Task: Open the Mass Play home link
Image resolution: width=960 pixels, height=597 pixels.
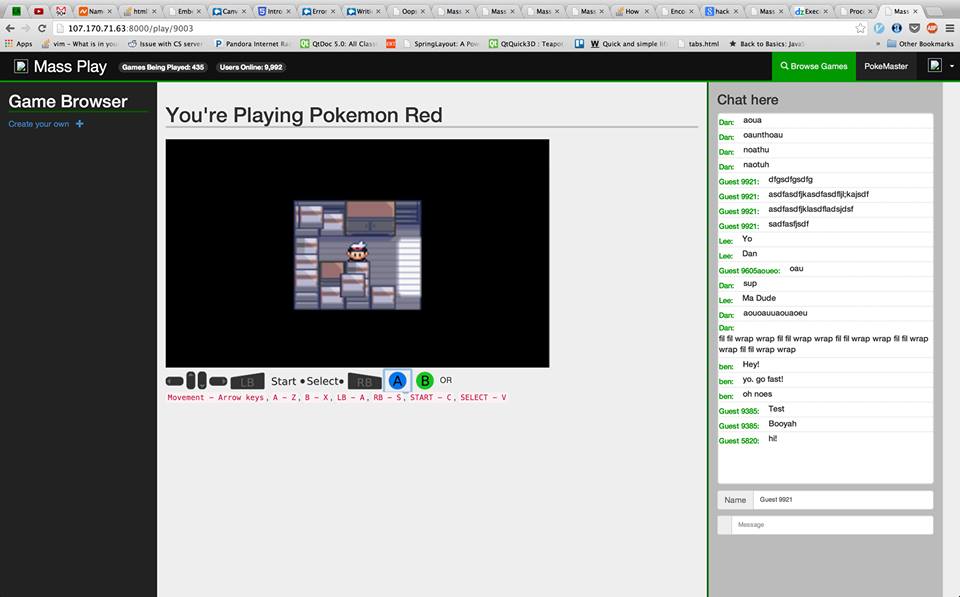Action: pos(70,66)
